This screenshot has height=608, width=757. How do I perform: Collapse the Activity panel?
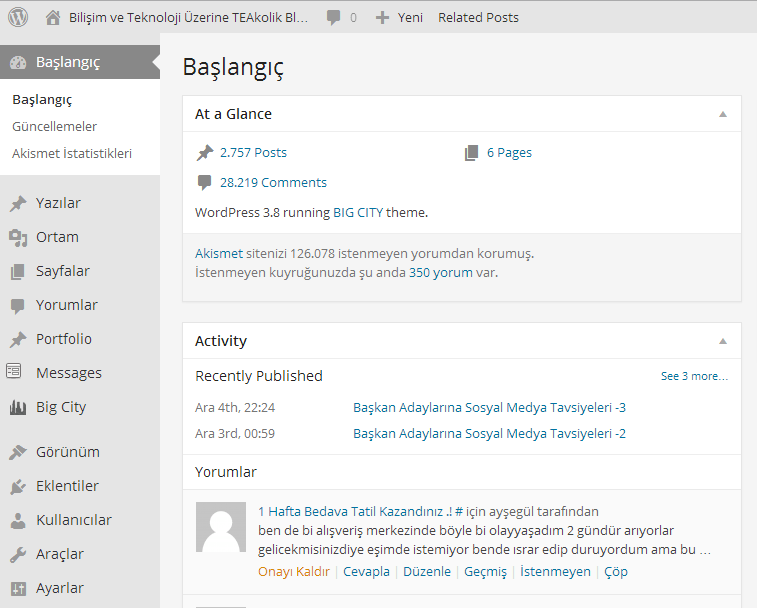[x=723, y=341]
